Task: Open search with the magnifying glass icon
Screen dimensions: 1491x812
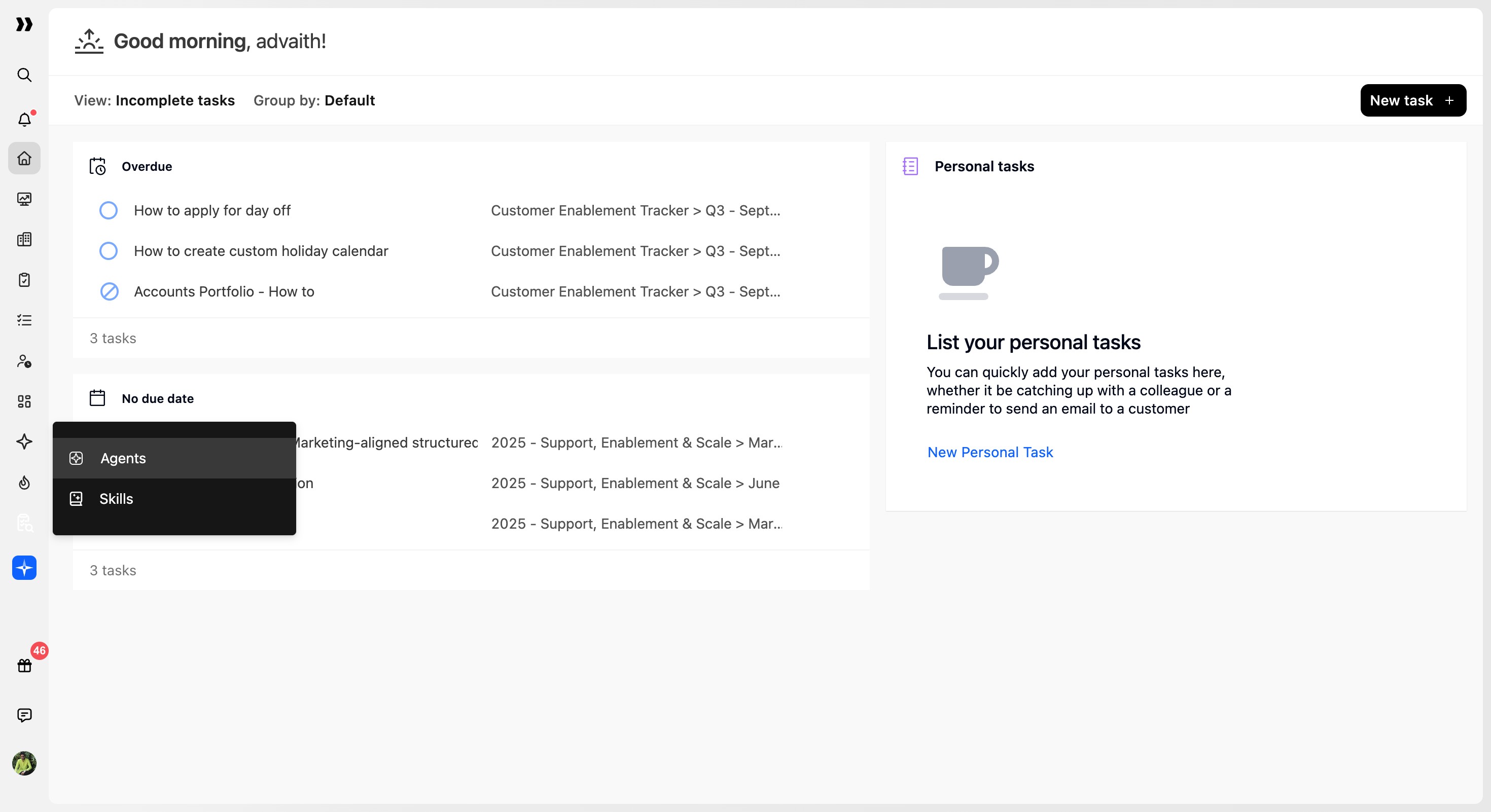Action: [24, 75]
